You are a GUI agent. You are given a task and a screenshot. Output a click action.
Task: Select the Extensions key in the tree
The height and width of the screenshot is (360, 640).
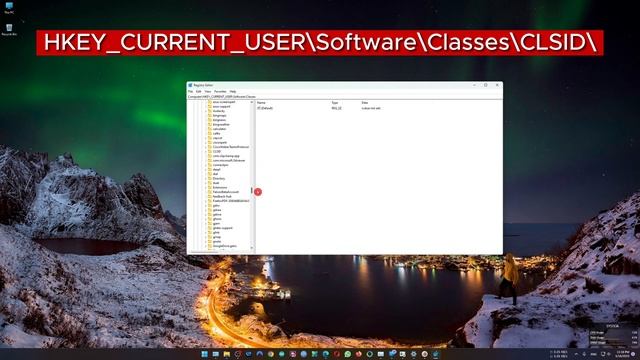point(220,187)
